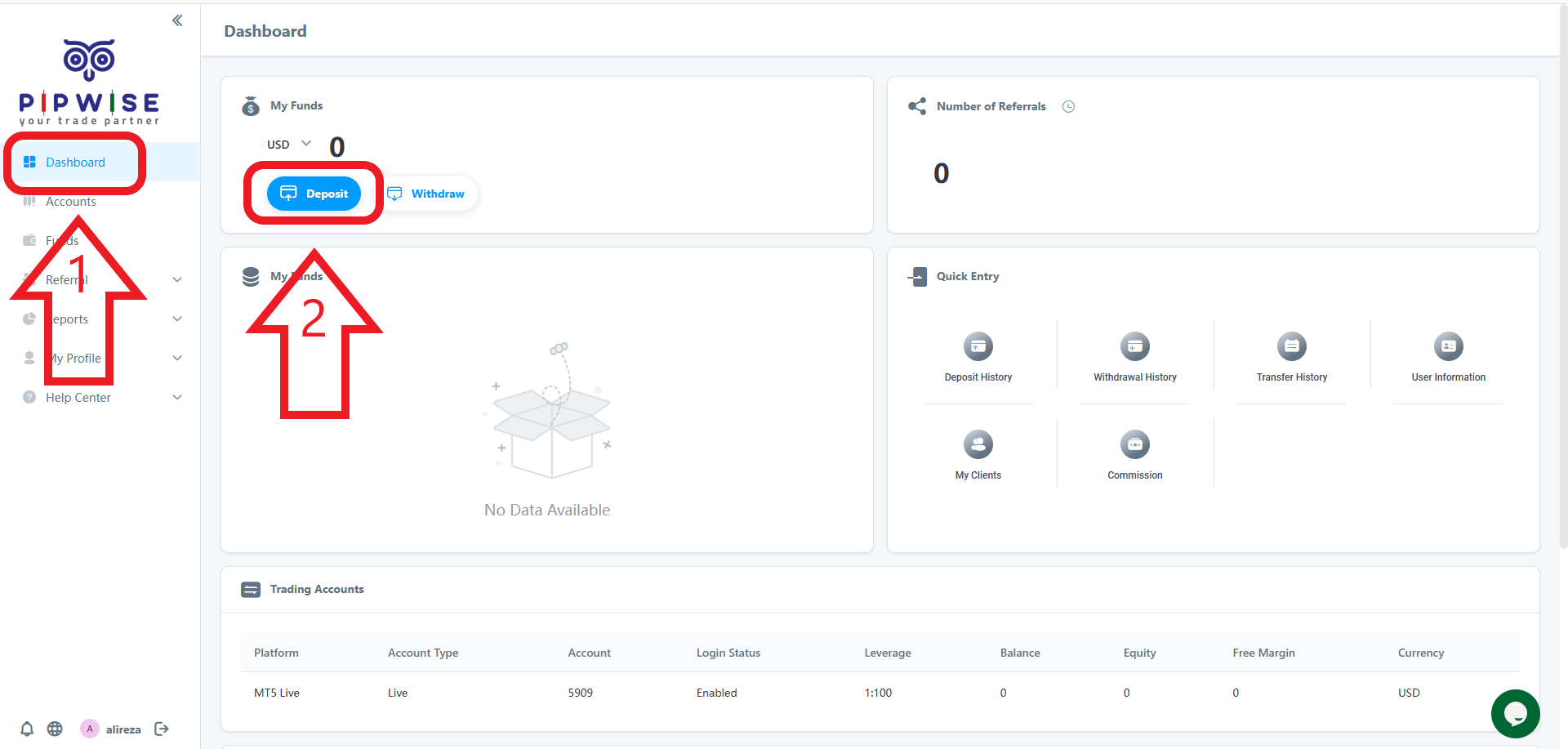Select Dashboard in sidebar
This screenshot has height=749, width=1568.
[75, 162]
